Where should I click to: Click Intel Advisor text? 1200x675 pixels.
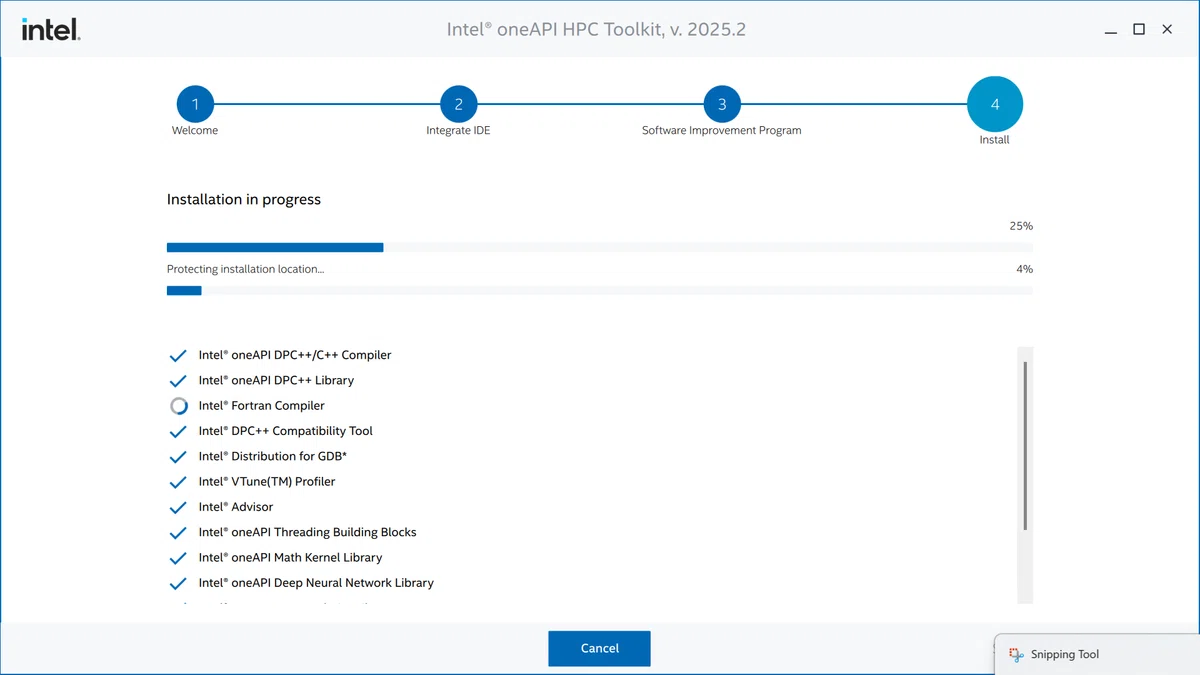pyautogui.click(x=235, y=507)
